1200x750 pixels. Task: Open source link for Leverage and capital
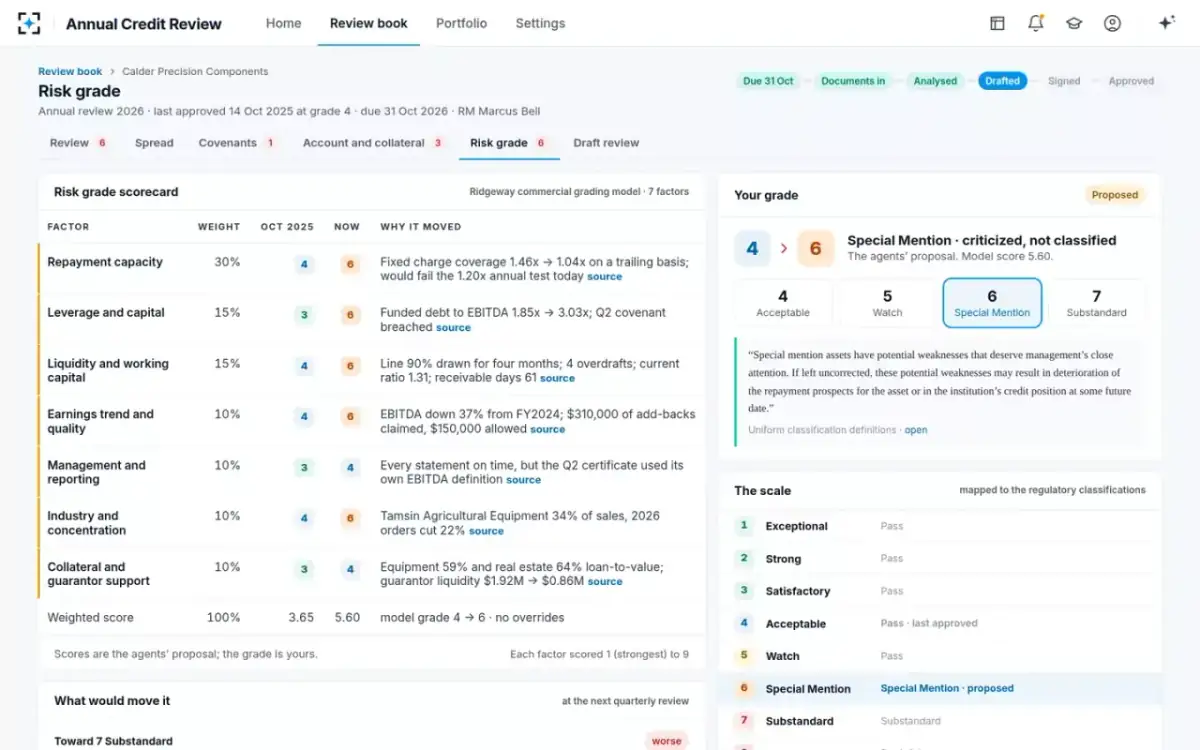(453, 328)
